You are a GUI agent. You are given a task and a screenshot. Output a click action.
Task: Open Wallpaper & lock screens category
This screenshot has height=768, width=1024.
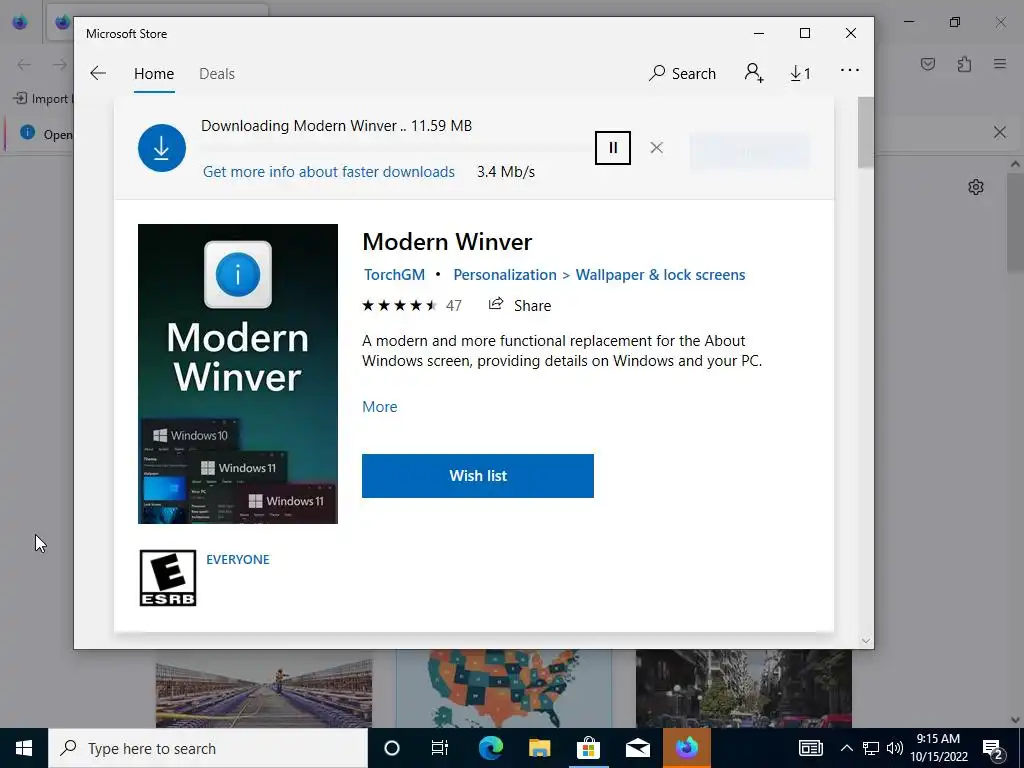(x=660, y=275)
